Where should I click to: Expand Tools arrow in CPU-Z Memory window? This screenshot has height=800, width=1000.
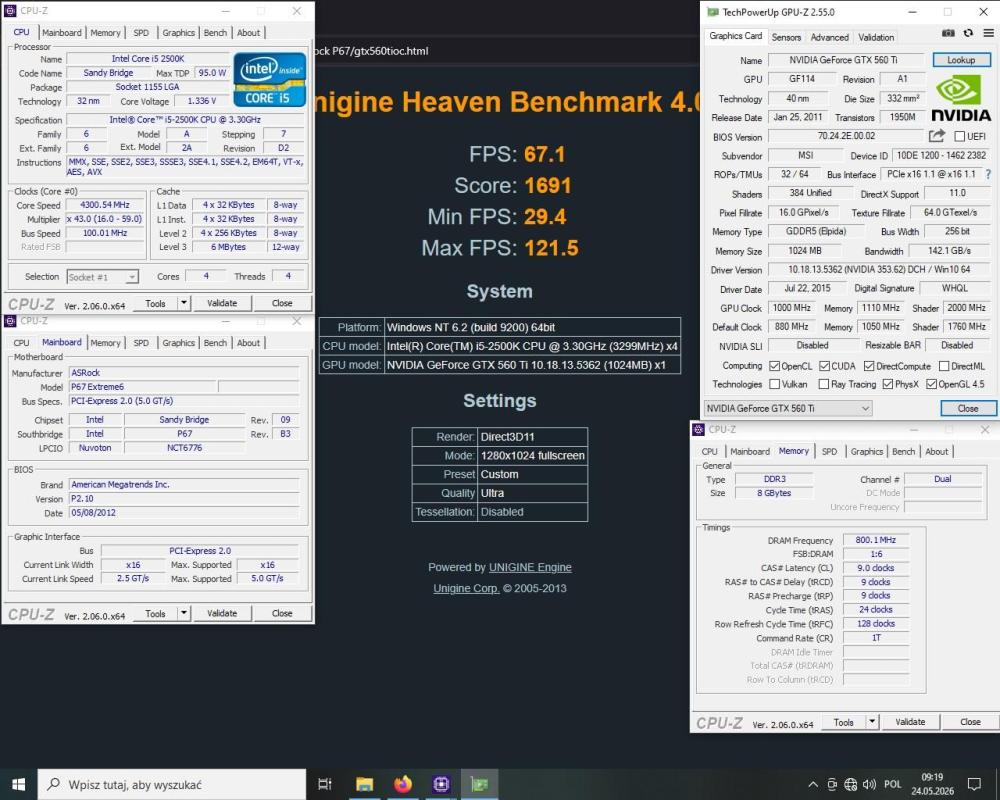[x=872, y=722]
